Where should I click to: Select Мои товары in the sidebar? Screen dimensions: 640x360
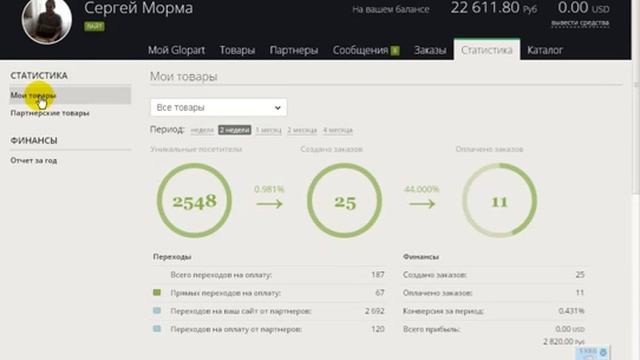point(70,95)
